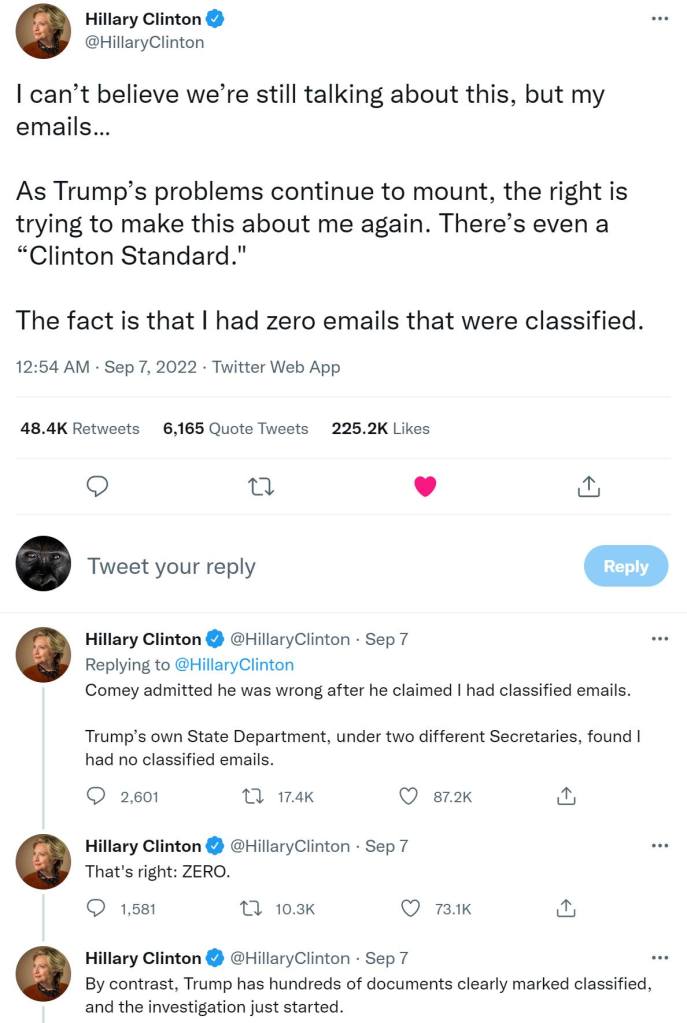Screen dimensions: 687x1023
Task: Reply to the Comey tweet with 2,601 replies
Action: pos(97,796)
